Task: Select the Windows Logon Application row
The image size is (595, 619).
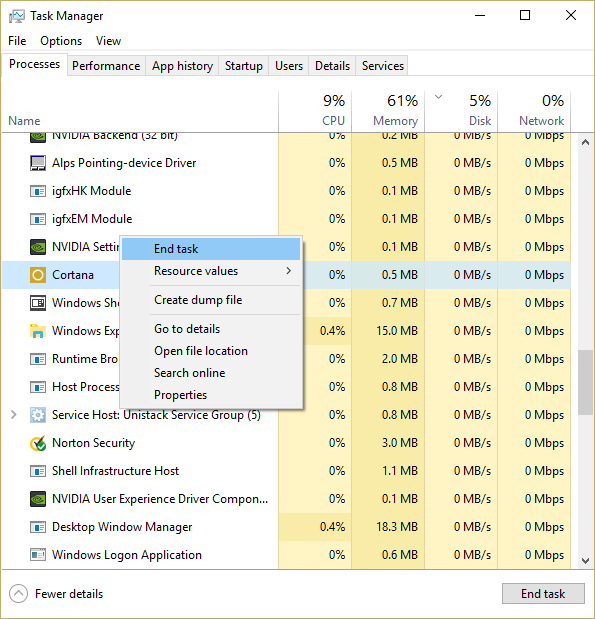Action: pyautogui.click(x=286, y=555)
